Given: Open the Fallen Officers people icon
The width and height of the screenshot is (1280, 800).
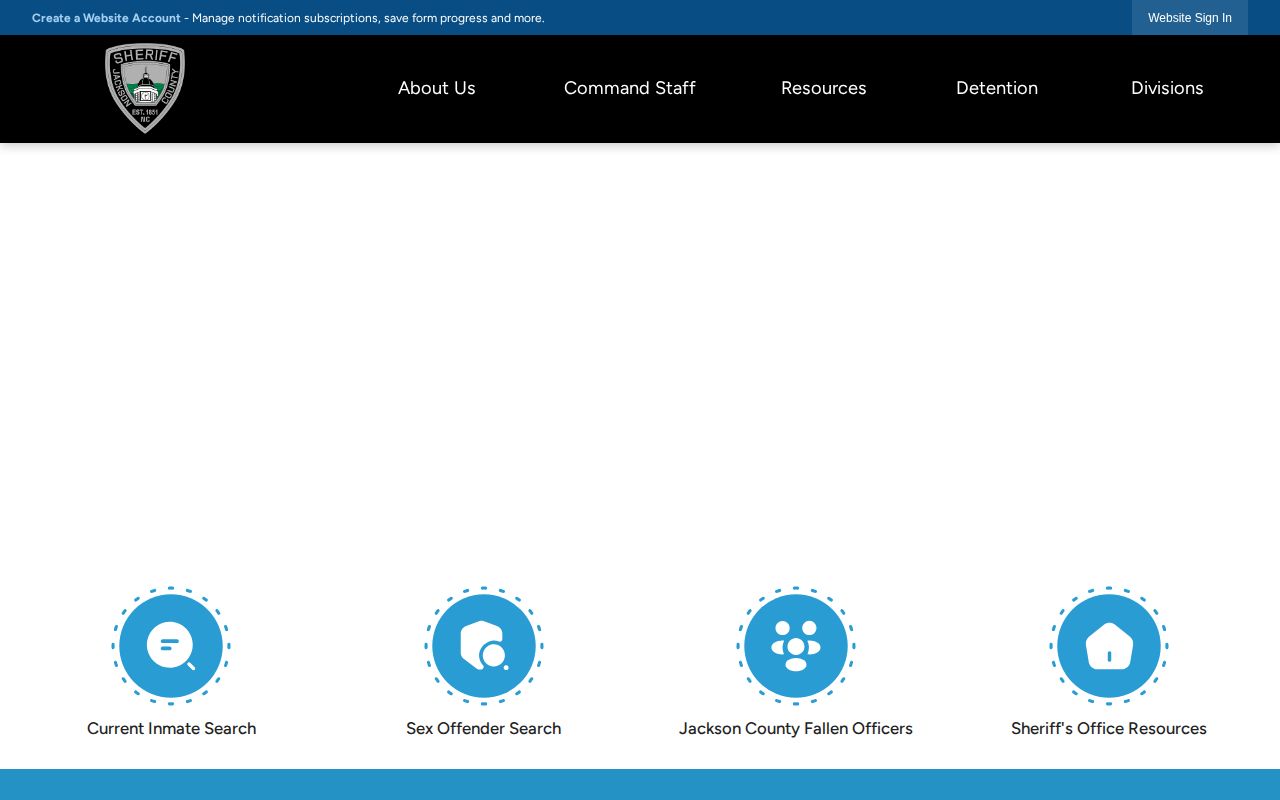Looking at the screenshot, I should coord(796,646).
